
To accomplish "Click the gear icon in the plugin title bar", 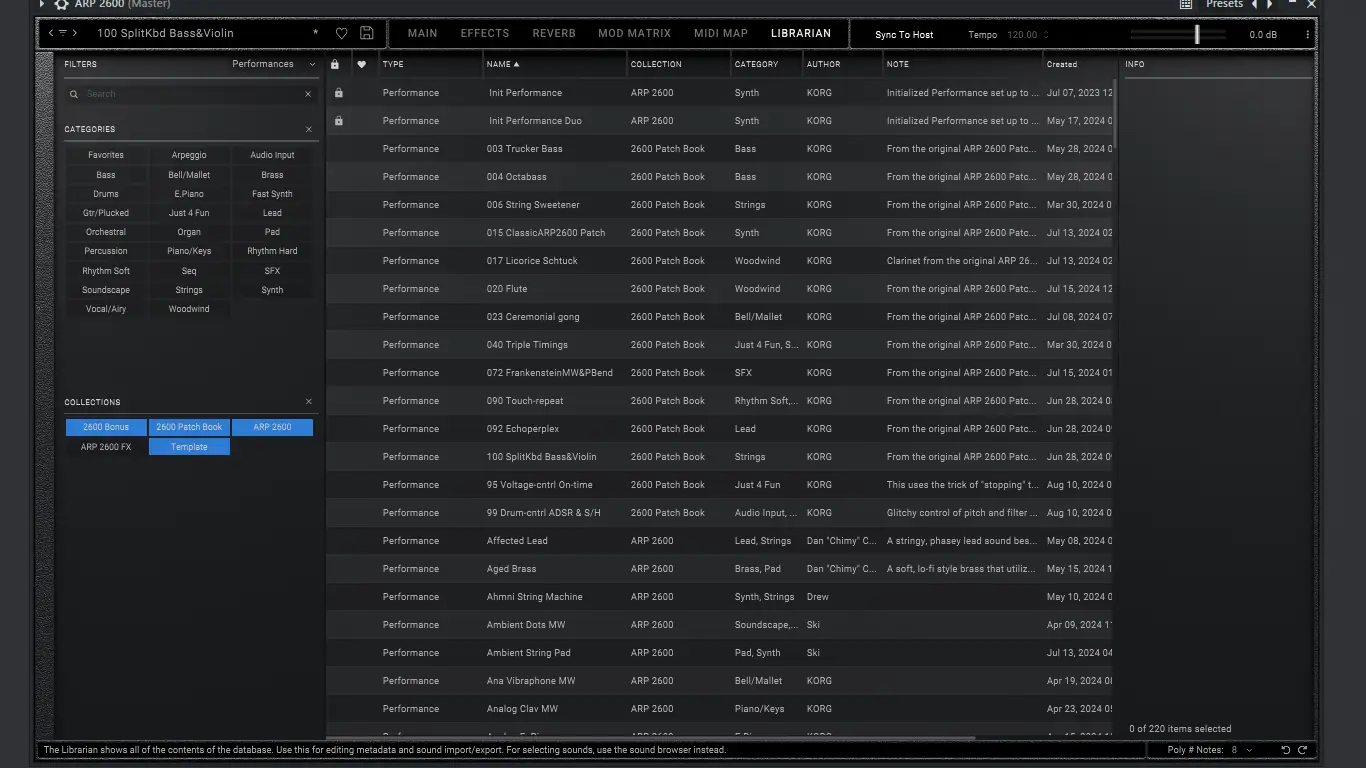I will 61,4.
